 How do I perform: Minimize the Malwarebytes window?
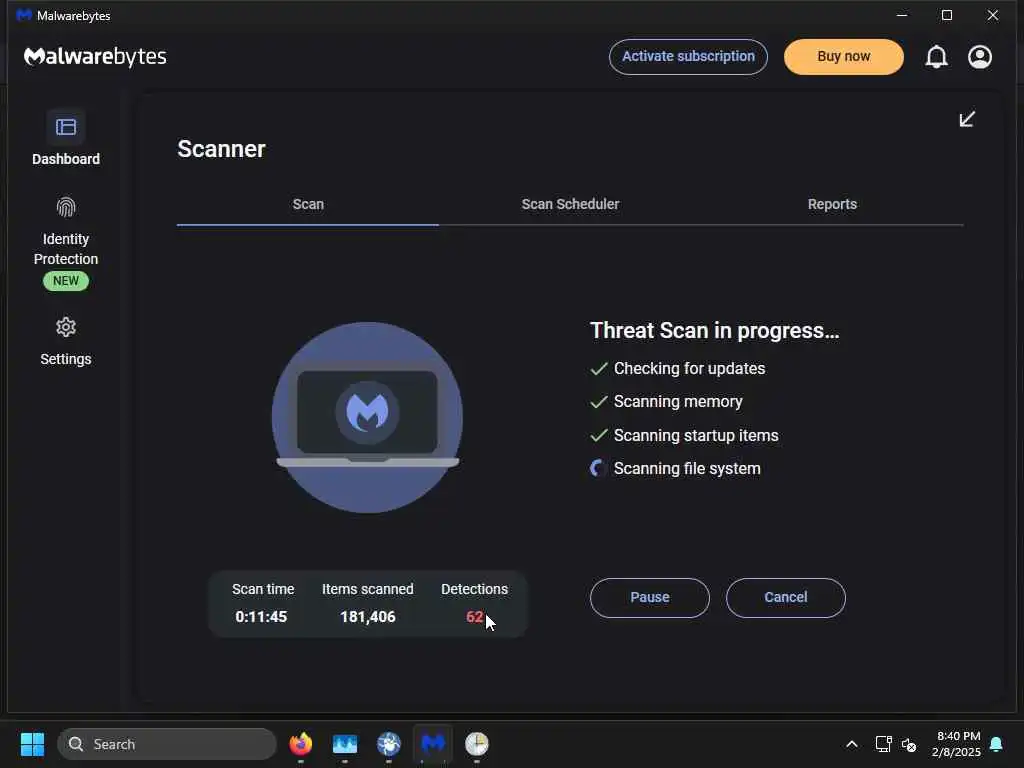coord(902,15)
